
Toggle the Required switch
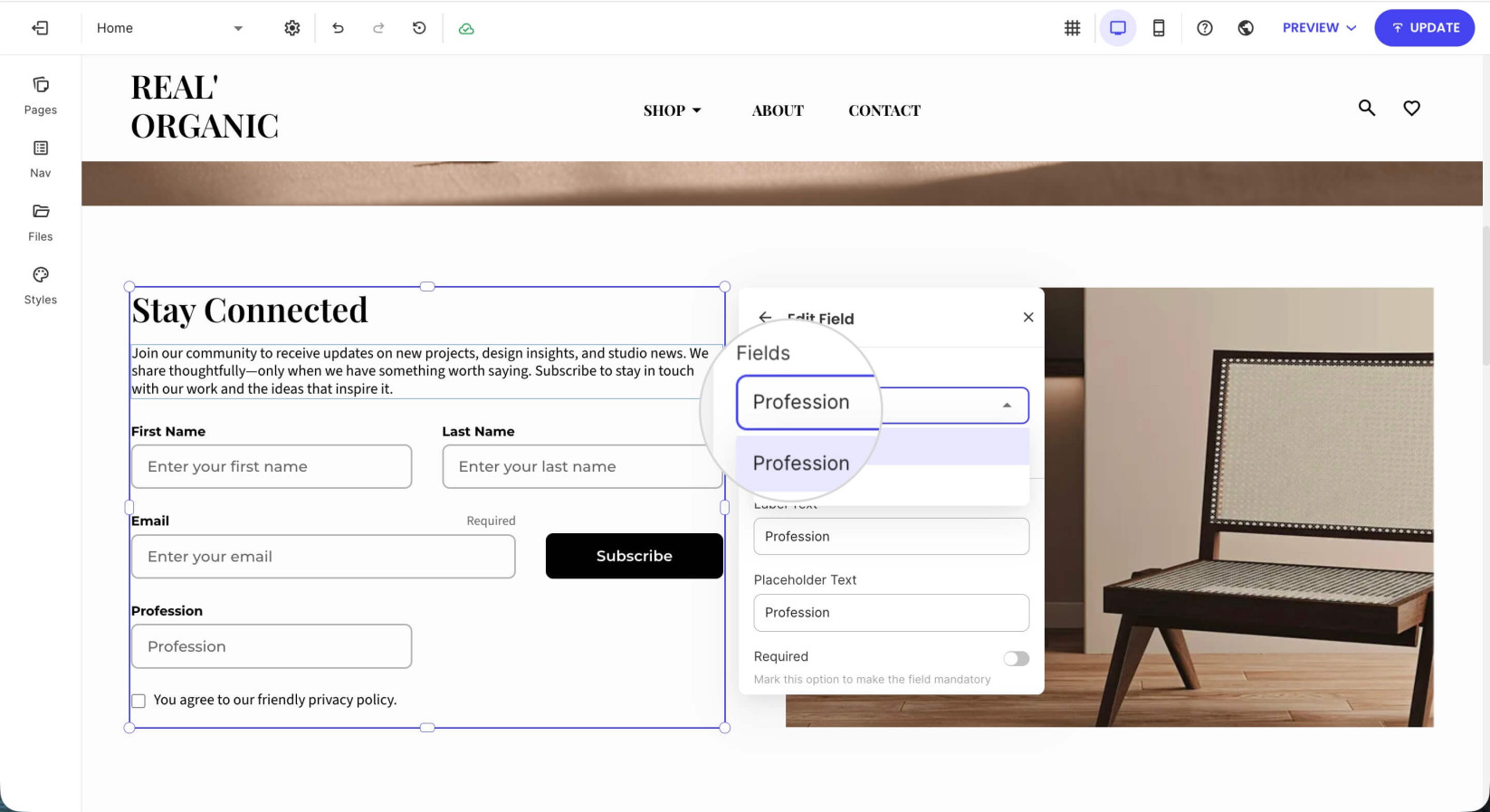(1016, 658)
